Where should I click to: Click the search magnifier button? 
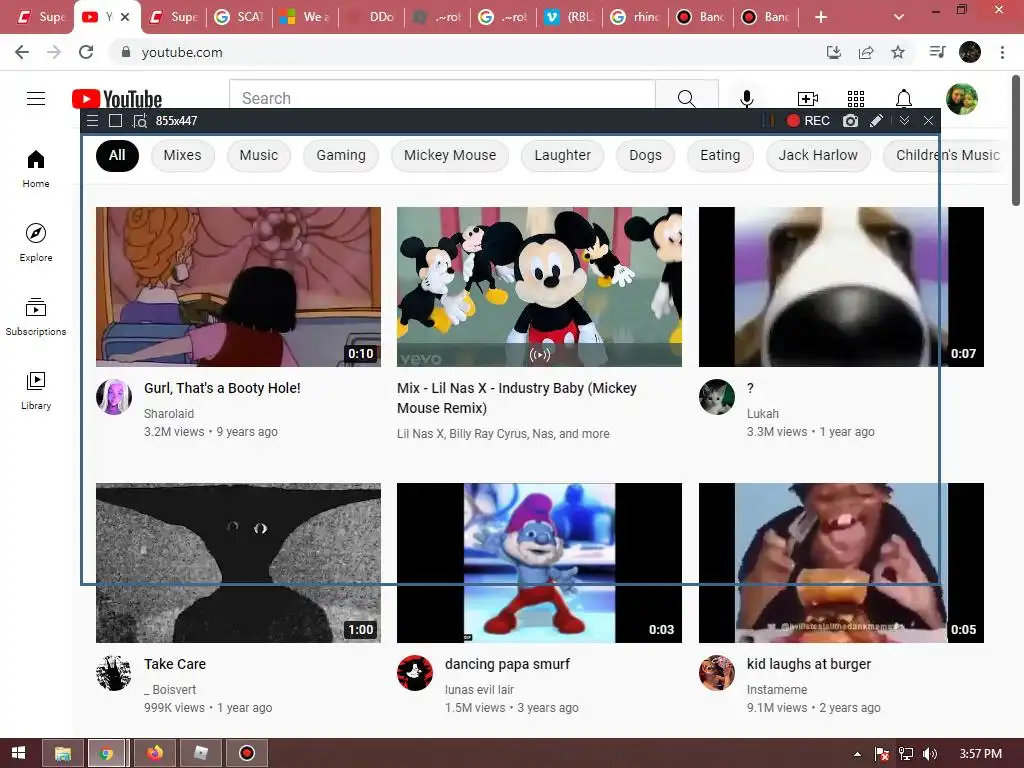[x=686, y=97]
